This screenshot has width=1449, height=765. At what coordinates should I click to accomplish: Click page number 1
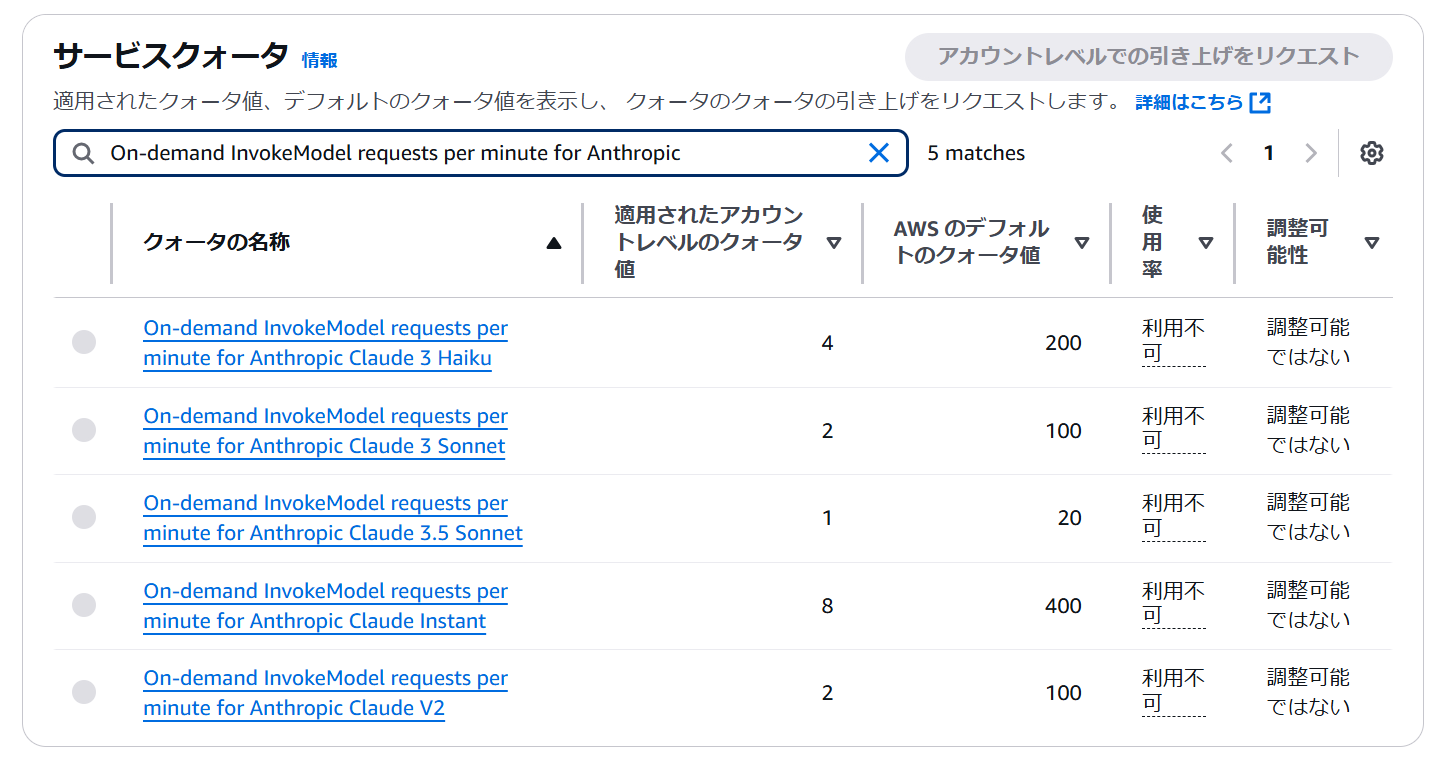1269,153
